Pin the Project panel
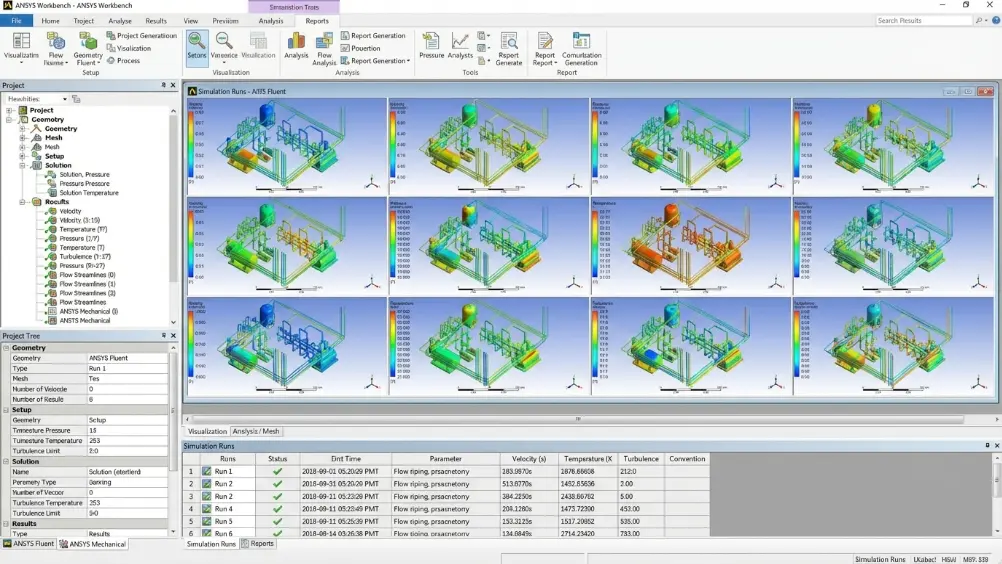Viewport: 1002px width, 564px height. click(163, 85)
